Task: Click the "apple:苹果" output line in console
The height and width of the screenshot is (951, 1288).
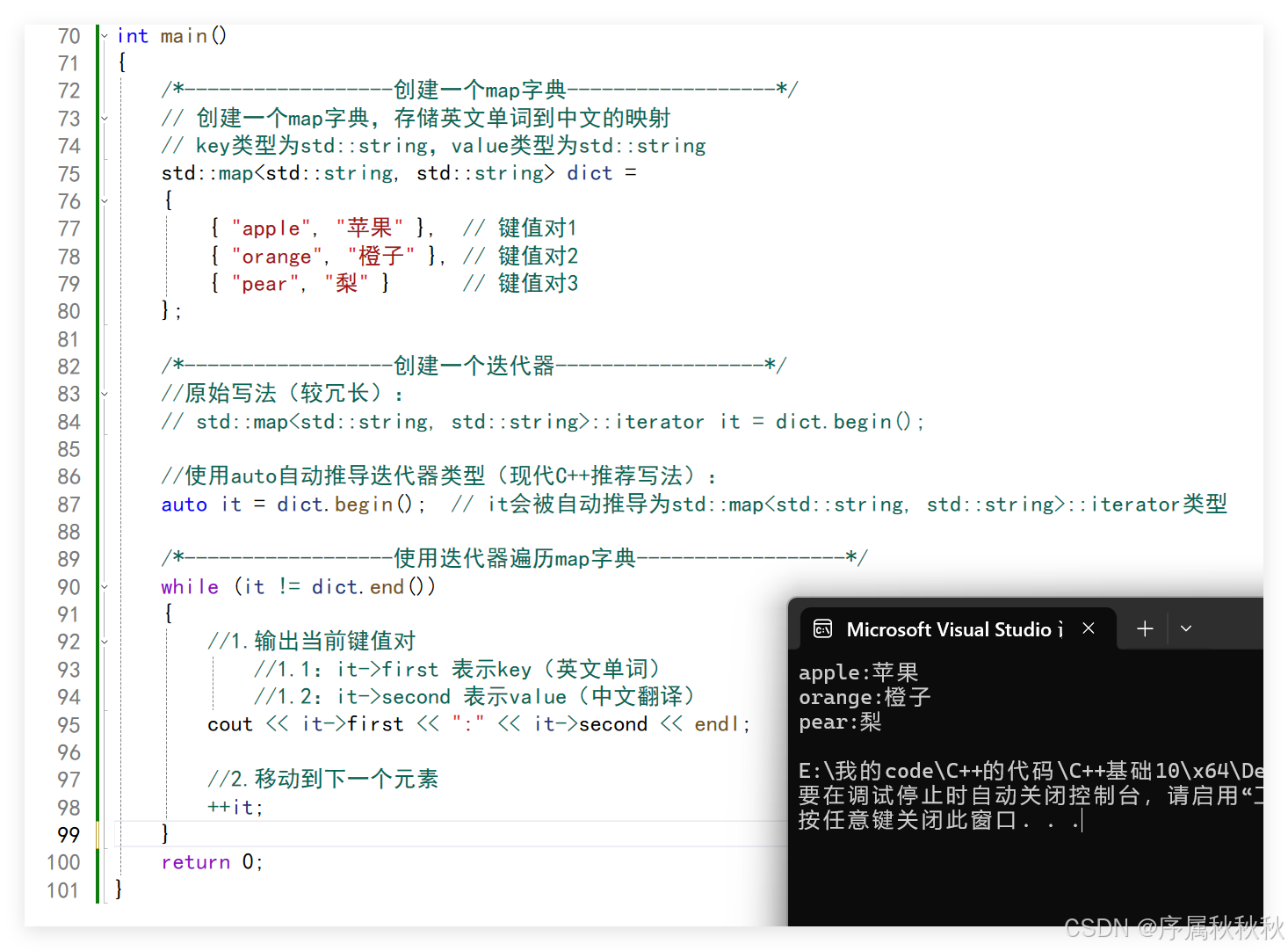Action: pyautogui.click(x=858, y=672)
